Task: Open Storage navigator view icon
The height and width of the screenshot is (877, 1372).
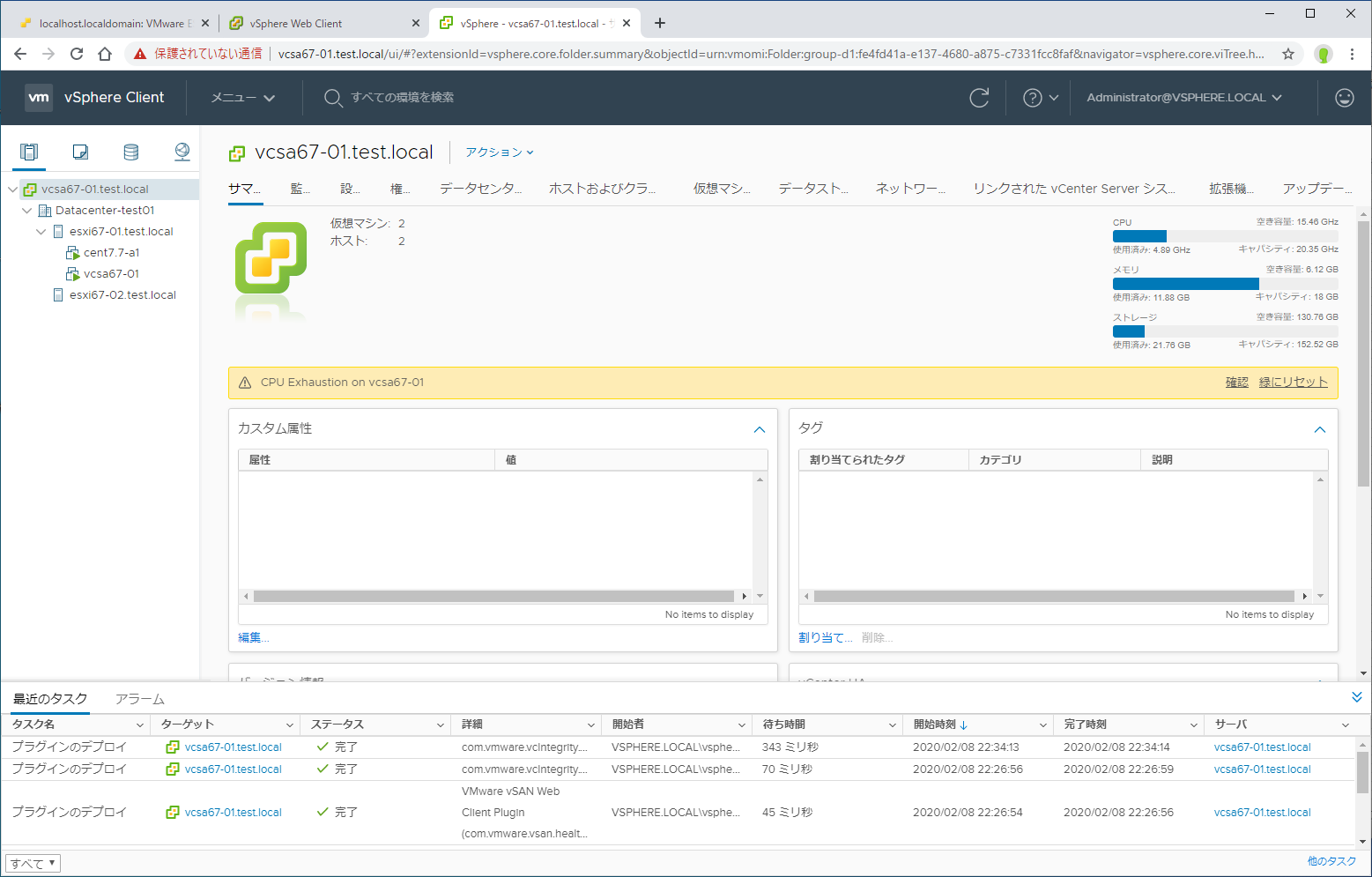Action: [131, 152]
